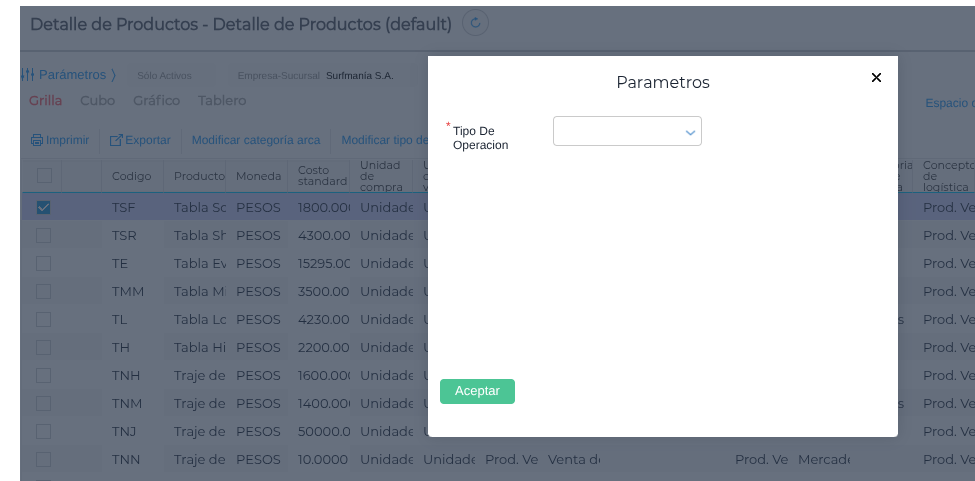Uncheck the TSF row checkbox

[x=44, y=208]
